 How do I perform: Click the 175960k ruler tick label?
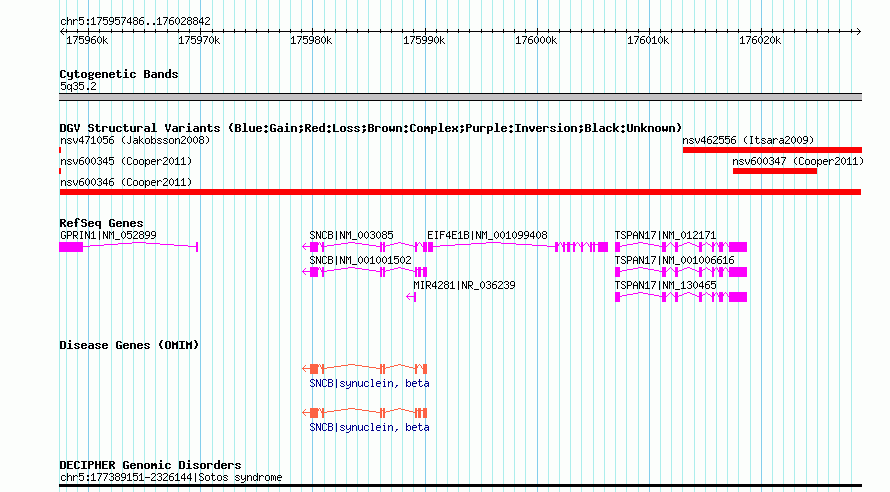pos(87,40)
